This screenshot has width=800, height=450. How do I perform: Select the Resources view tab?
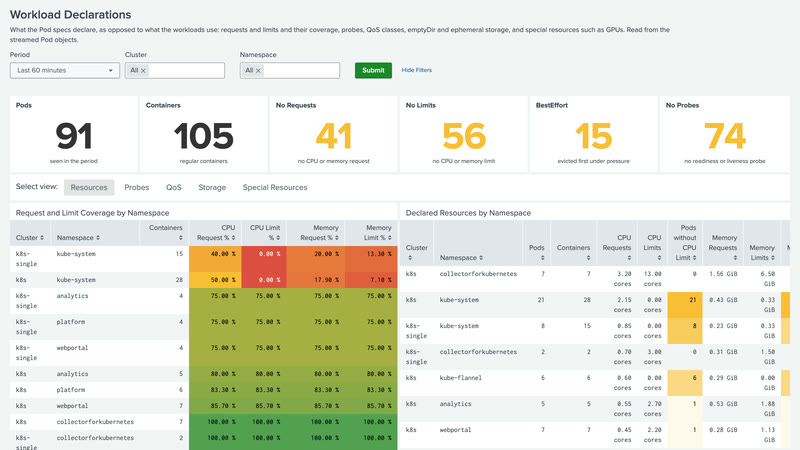[89, 187]
